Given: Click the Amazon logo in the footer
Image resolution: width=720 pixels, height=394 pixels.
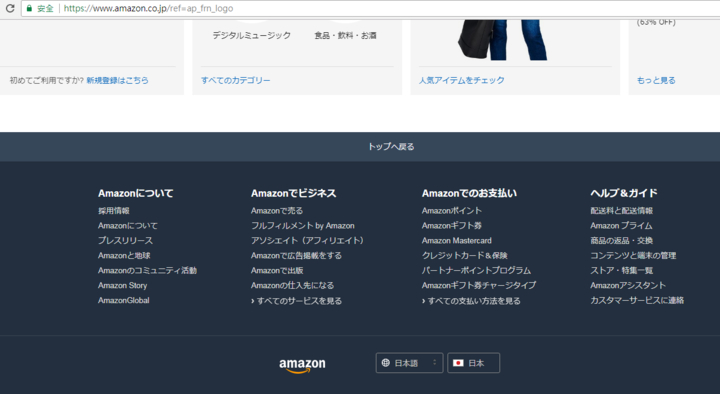Looking at the screenshot, I should pyautogui.click(x=302, y=365).
